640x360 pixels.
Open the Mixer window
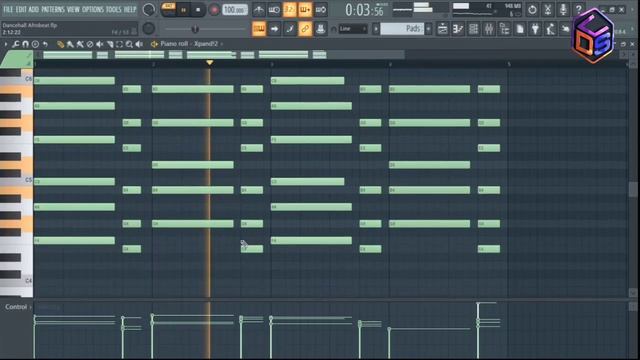(x=489, y=29)
